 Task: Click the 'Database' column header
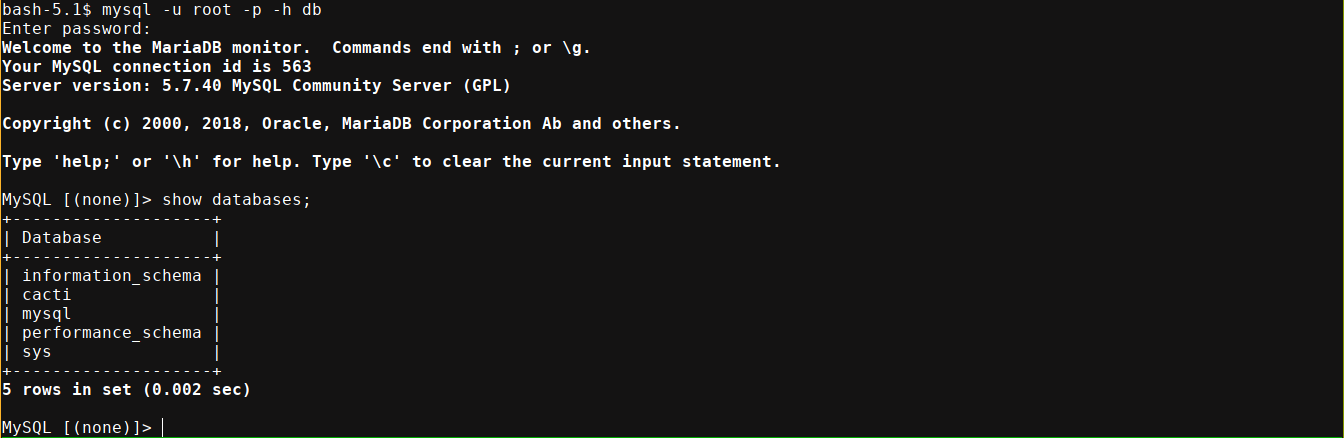(x=61, y=238)
